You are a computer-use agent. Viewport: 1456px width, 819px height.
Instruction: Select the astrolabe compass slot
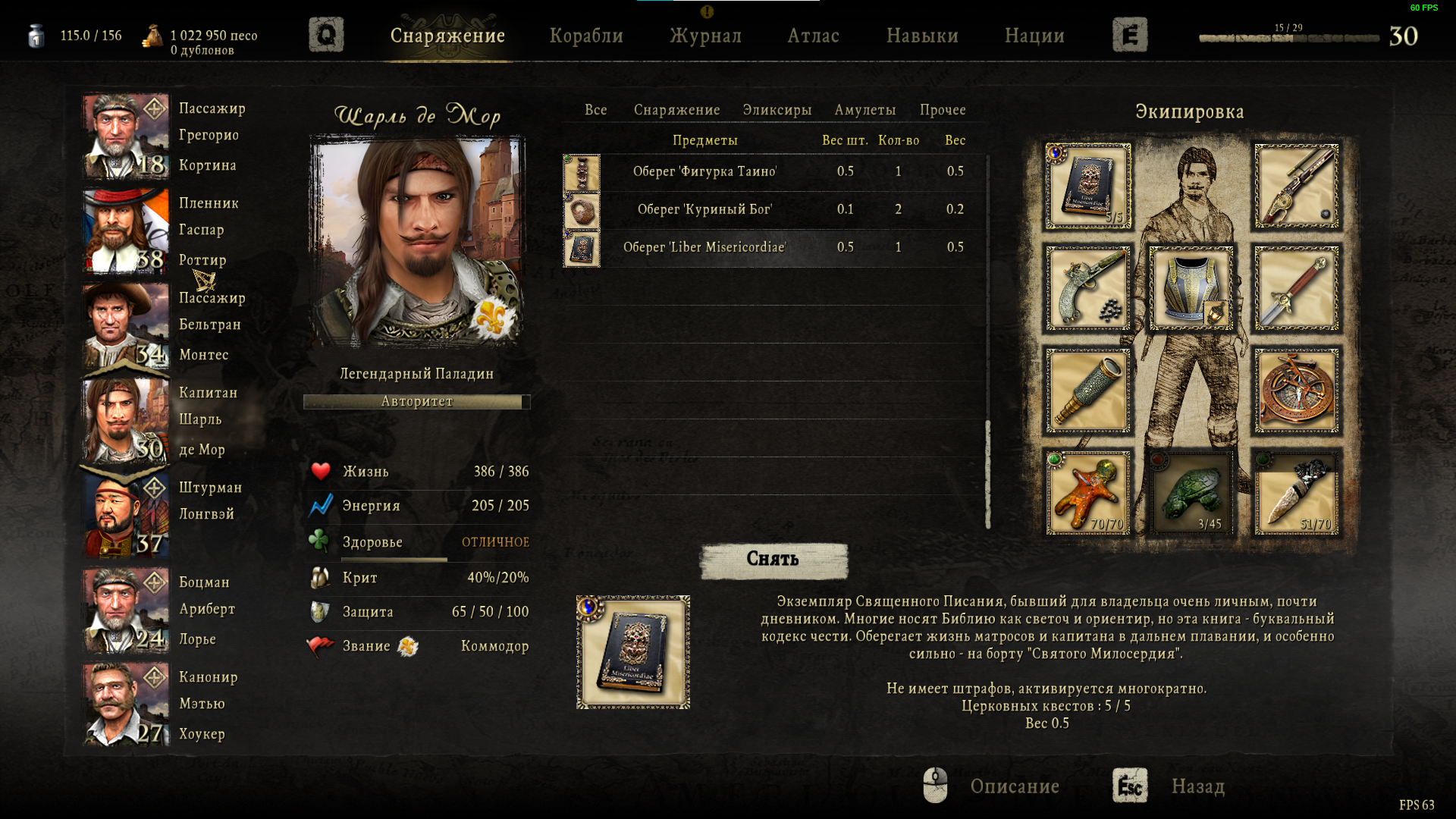point(1296,391)
